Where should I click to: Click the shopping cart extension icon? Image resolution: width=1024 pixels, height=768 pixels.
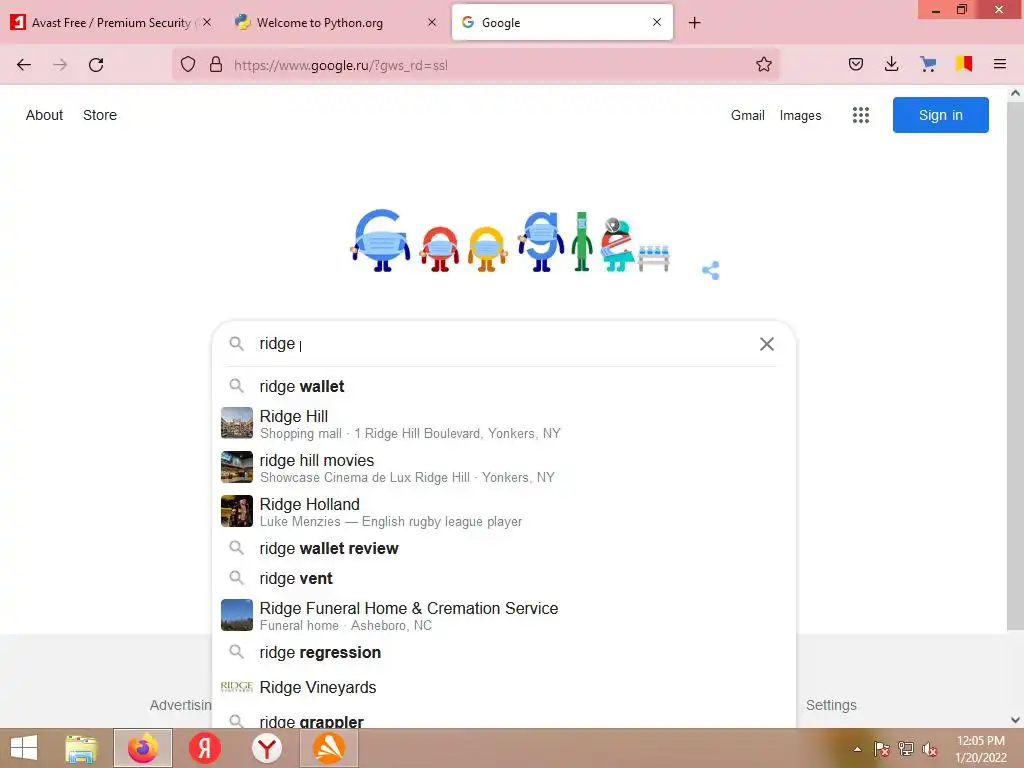point(928,64)
